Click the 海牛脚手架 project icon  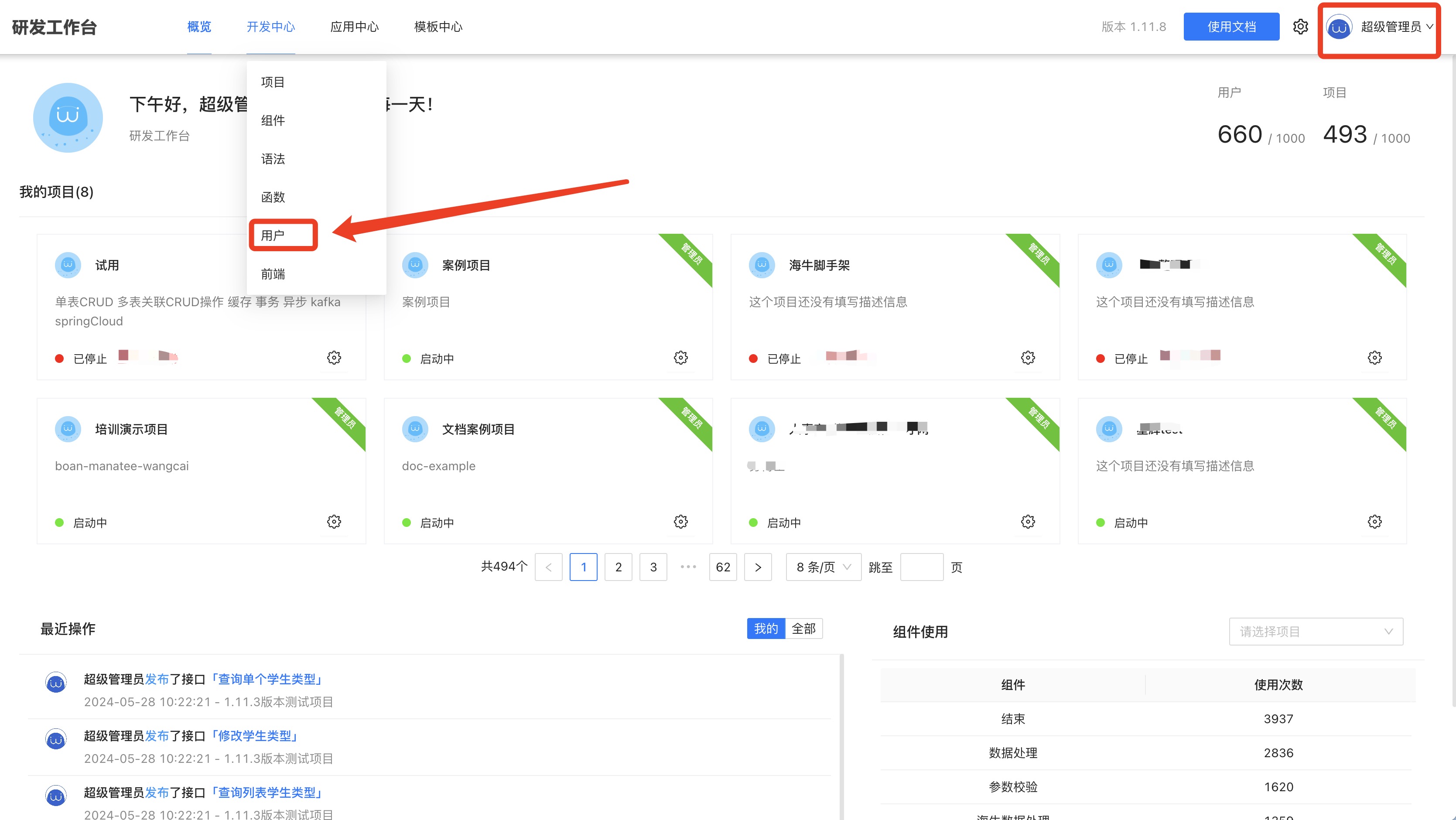click(762, 265)
